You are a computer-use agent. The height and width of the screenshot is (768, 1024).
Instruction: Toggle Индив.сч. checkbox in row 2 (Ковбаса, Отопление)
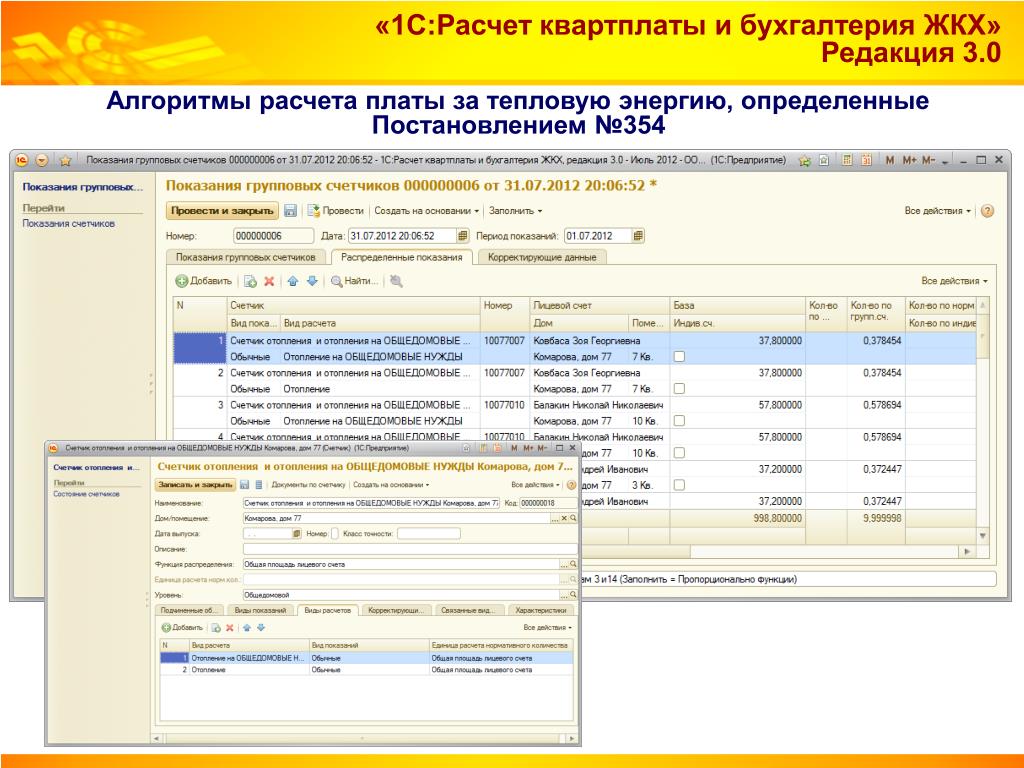tap(679, 389)
